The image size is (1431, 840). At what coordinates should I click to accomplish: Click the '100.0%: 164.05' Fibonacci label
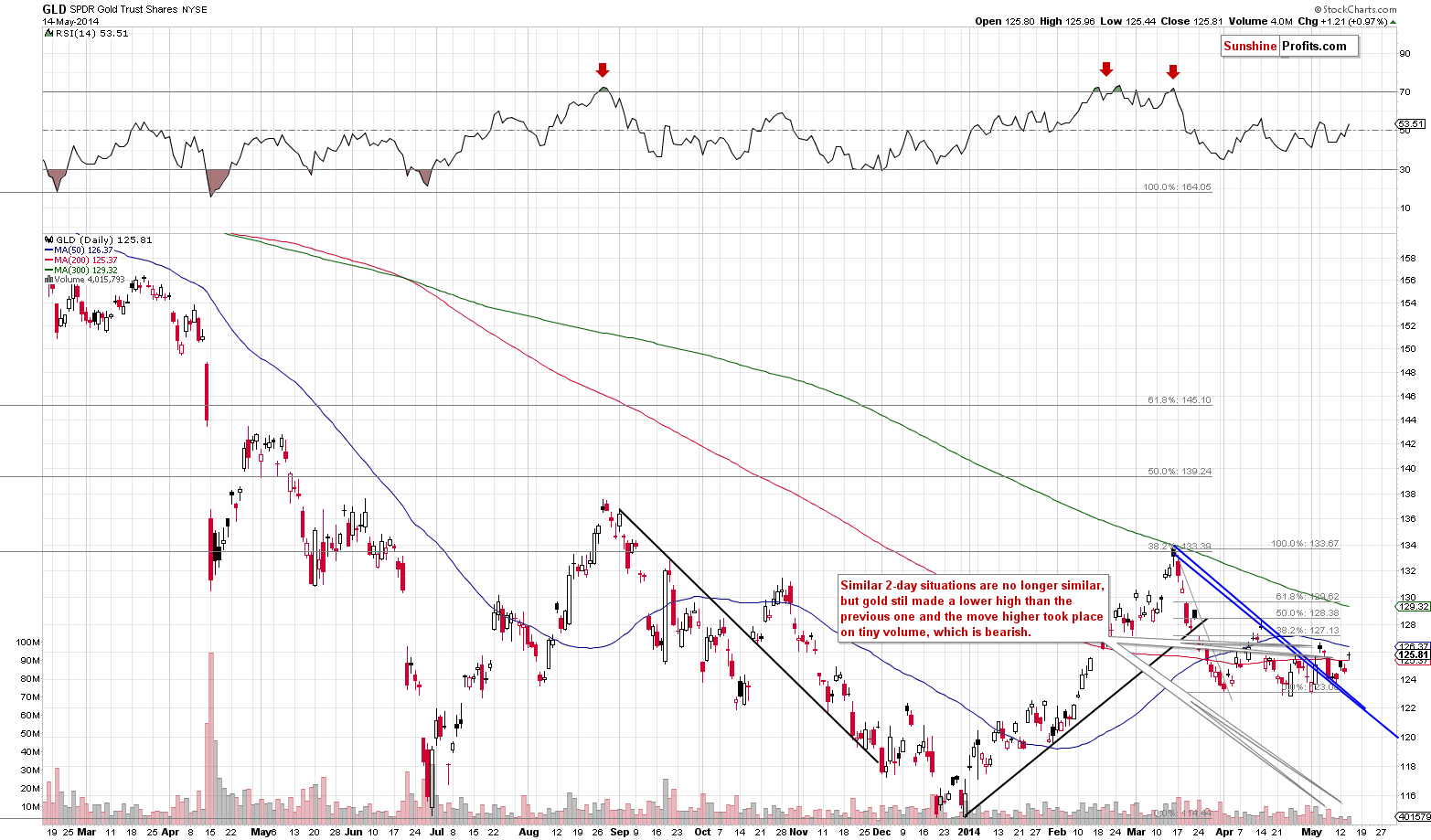tap(1177, 187)
